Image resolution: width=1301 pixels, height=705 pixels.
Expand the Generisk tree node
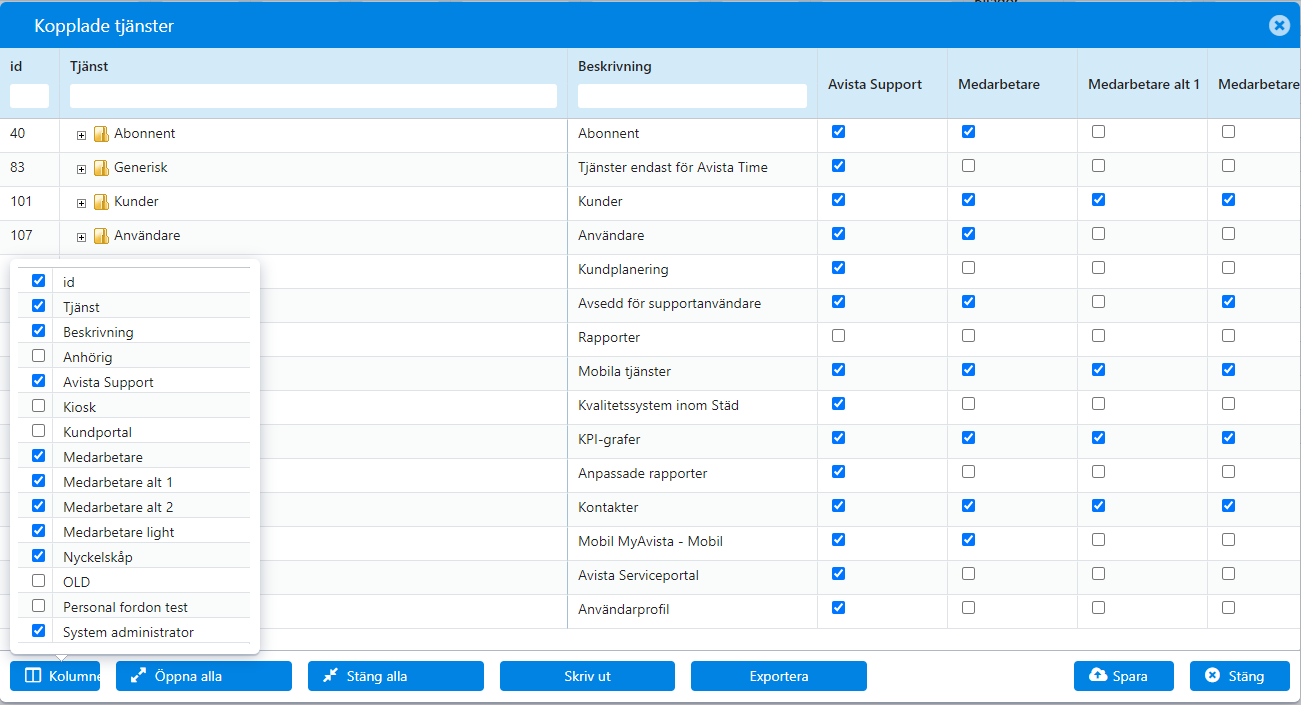coord(82,169)
